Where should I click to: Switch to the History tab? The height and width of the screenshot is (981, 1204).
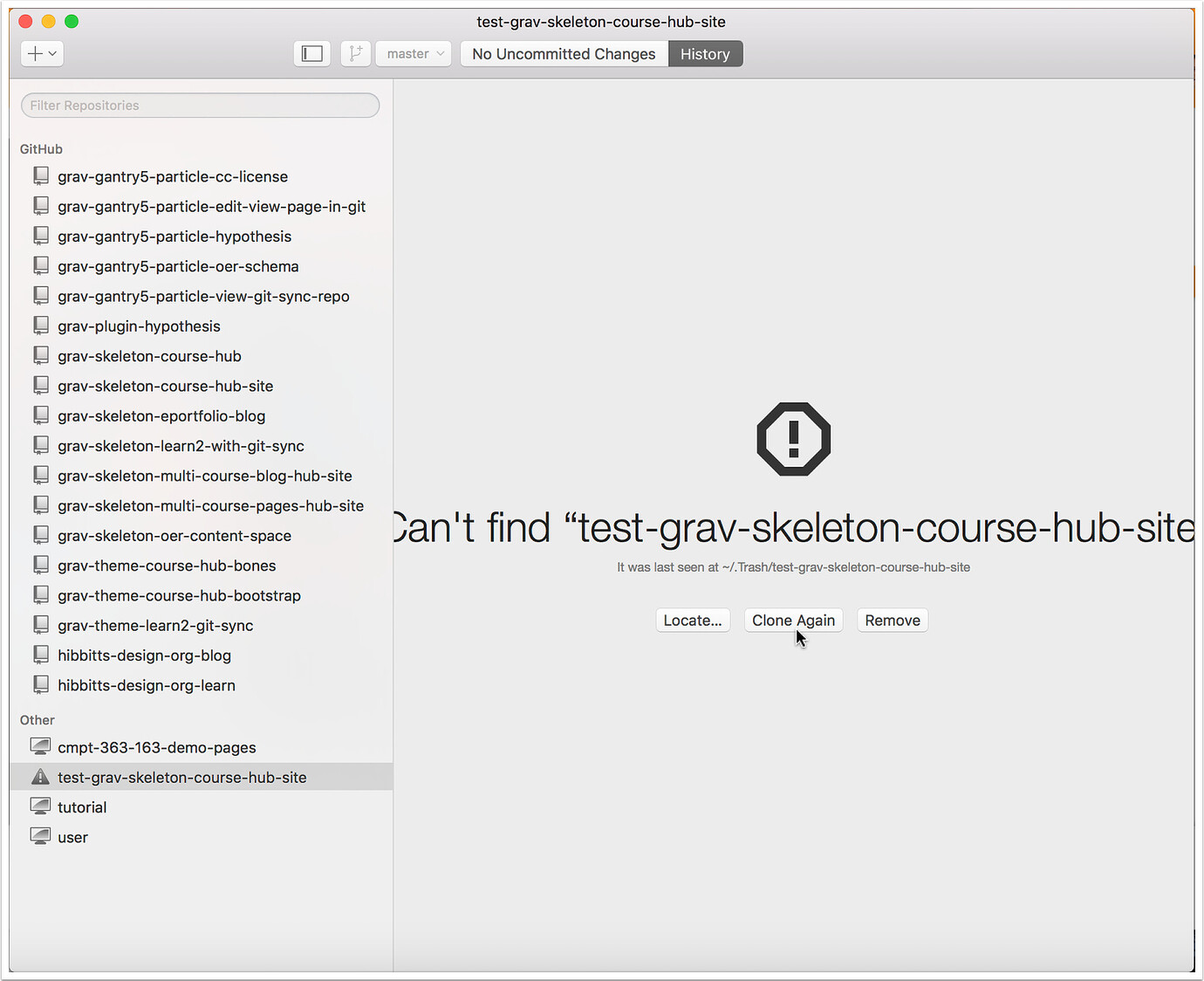[x=705, y=53]
